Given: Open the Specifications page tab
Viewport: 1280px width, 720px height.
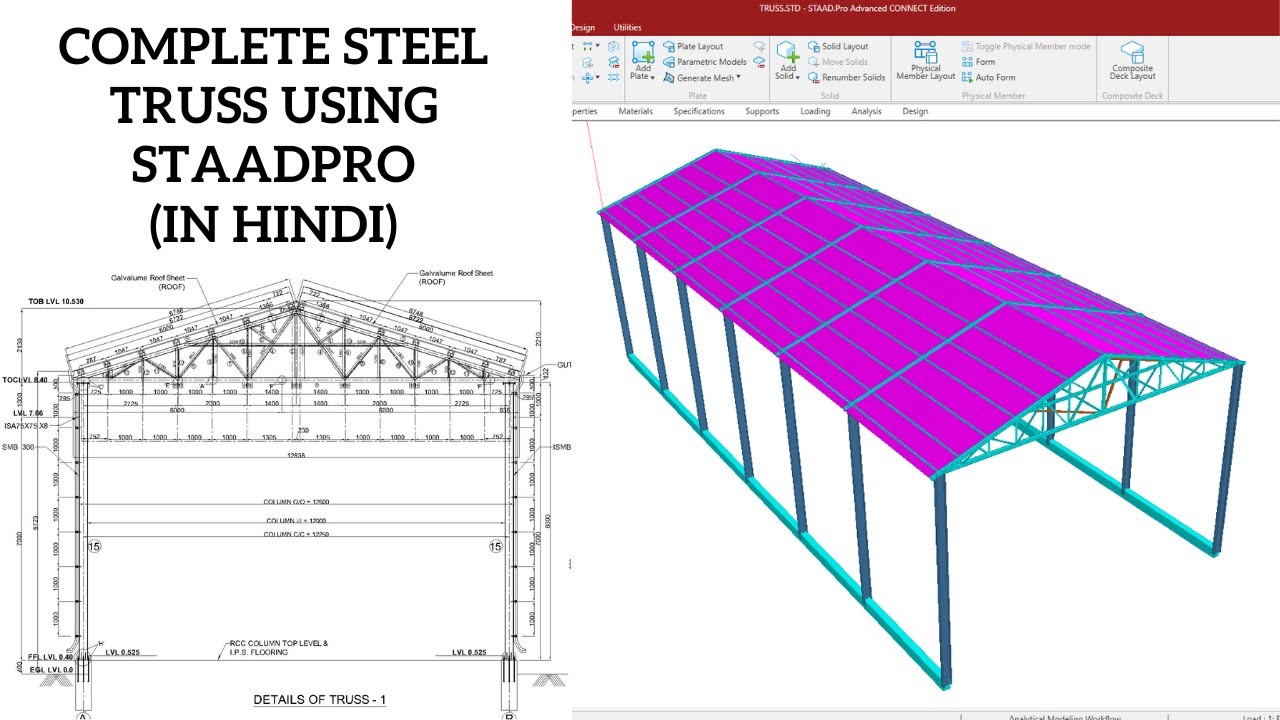Looking at the screenshot, I should click(699, 111).
